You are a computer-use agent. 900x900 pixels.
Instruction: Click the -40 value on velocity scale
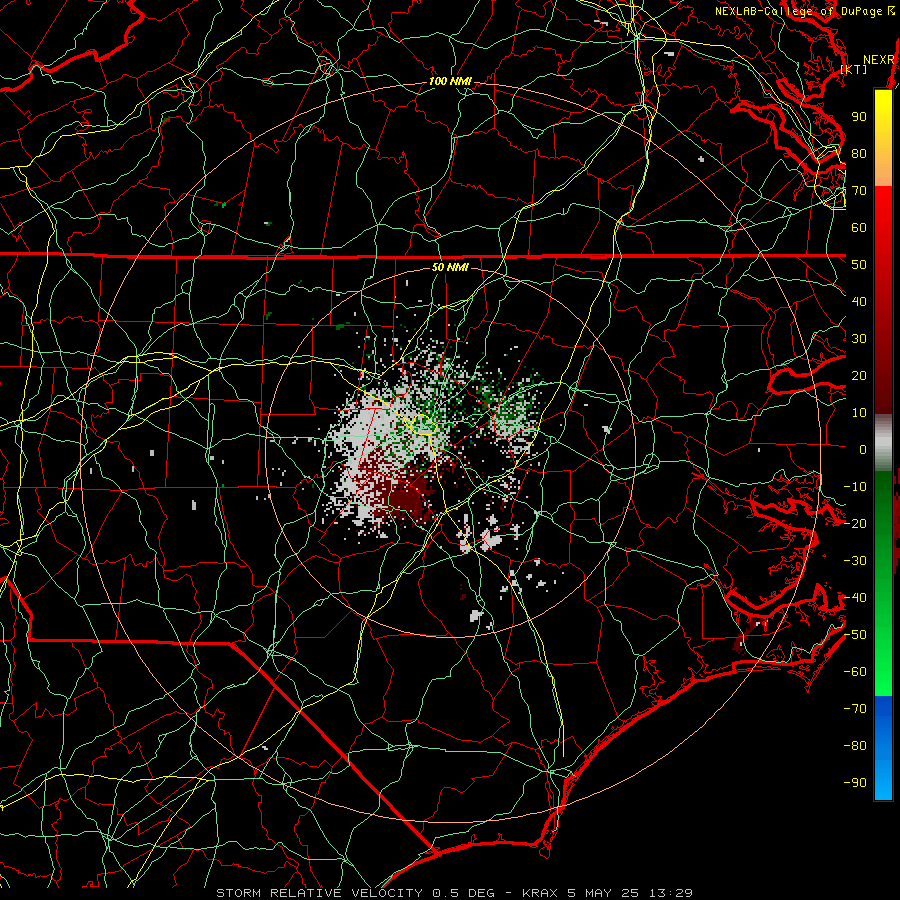pyautogui.click(x=855, y=598)
